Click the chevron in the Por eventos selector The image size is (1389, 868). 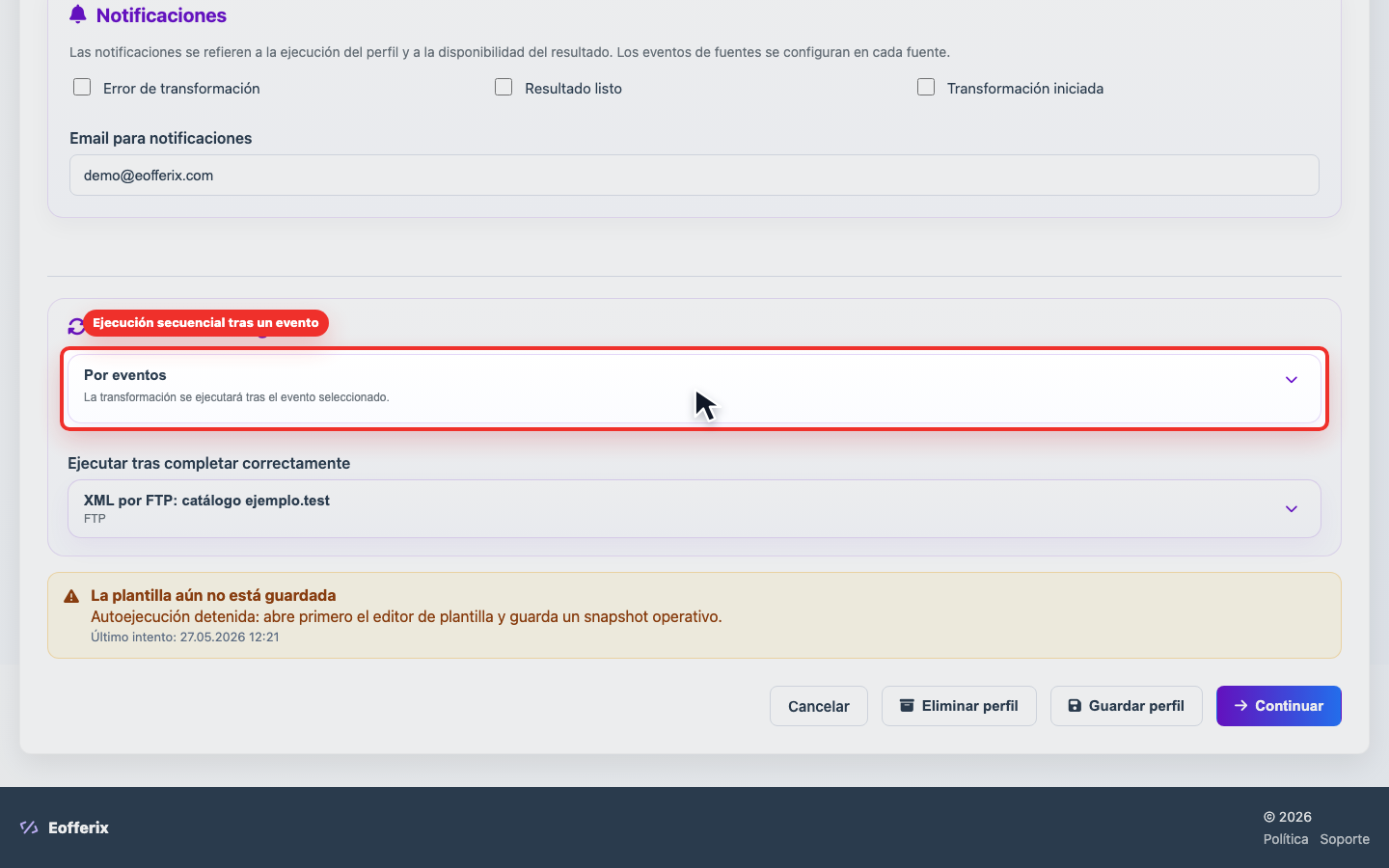1292,380
